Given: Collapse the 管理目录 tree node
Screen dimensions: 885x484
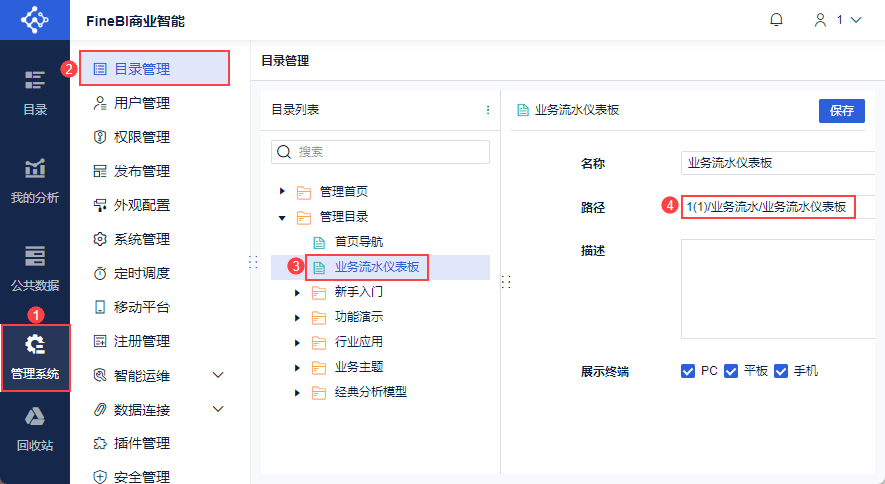Looking at the screenshot, I should [283, 217].
